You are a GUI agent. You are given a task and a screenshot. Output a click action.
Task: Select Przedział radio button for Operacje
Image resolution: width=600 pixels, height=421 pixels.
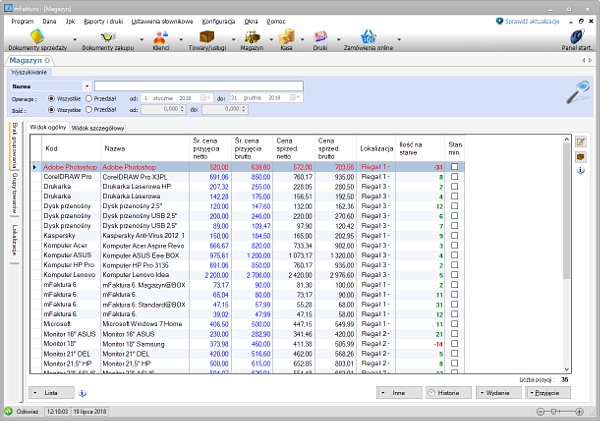tap(88, 99)
